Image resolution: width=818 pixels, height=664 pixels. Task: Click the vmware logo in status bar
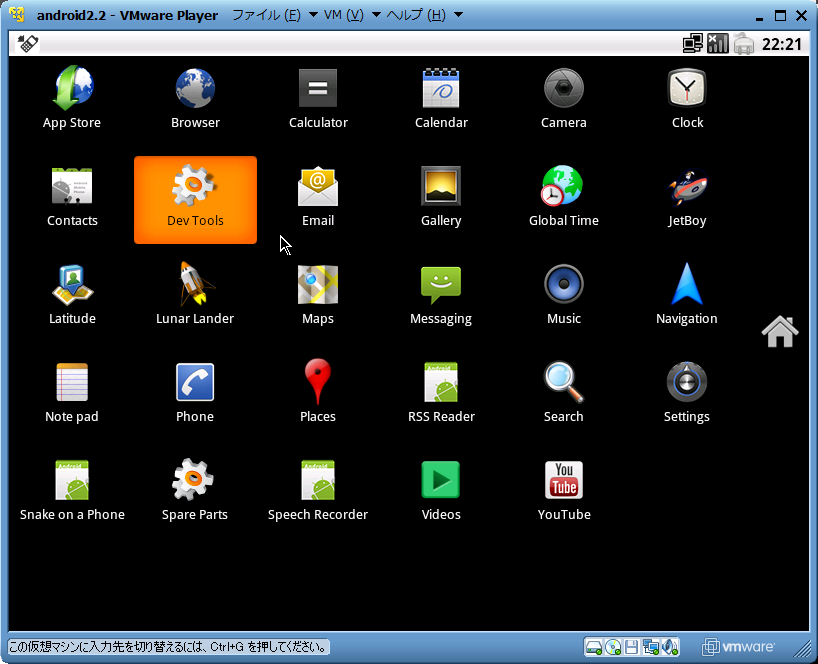(738, 647)
